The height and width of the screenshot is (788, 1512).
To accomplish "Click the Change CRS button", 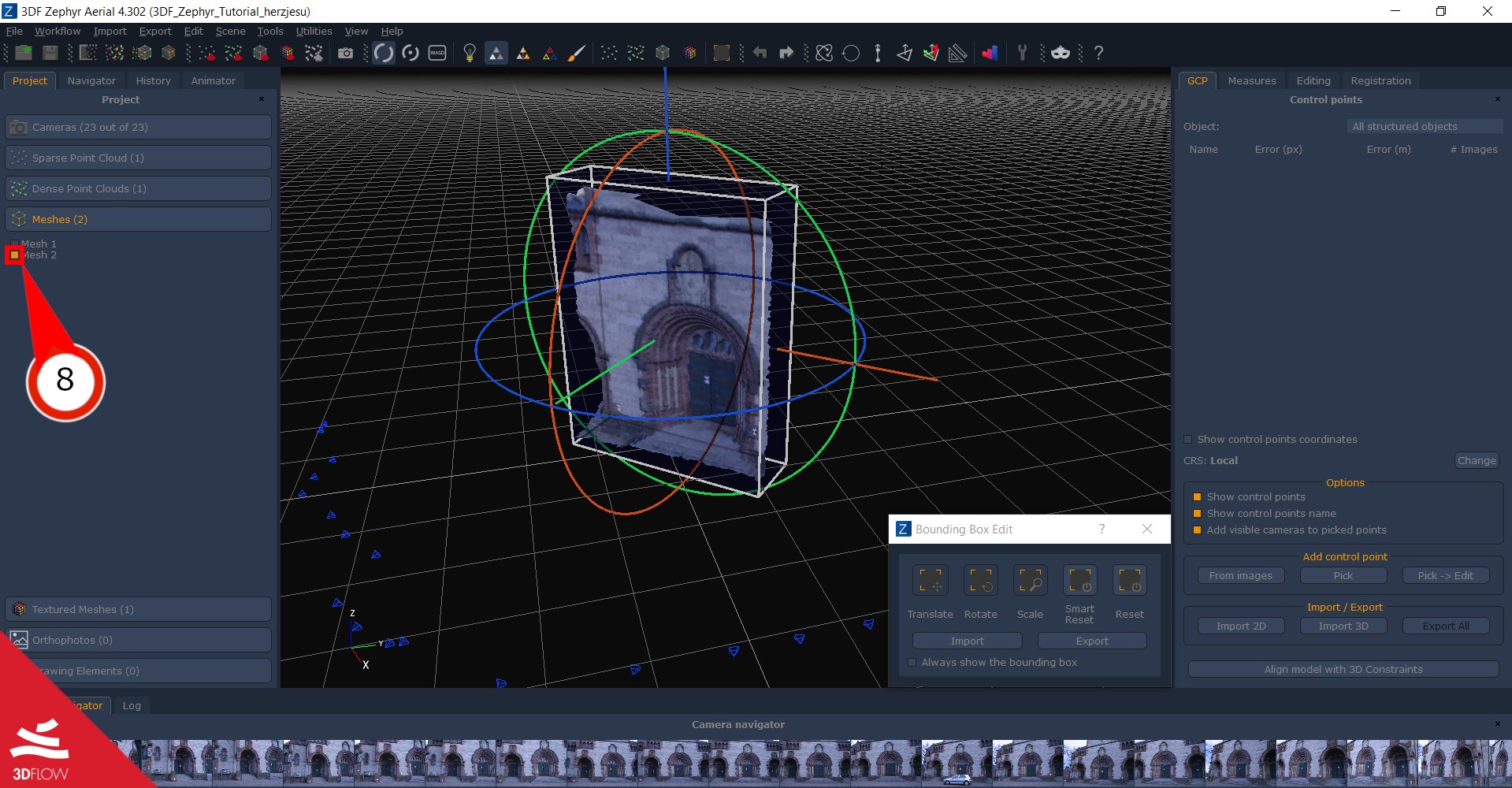I will click(x=1477, y=460).
